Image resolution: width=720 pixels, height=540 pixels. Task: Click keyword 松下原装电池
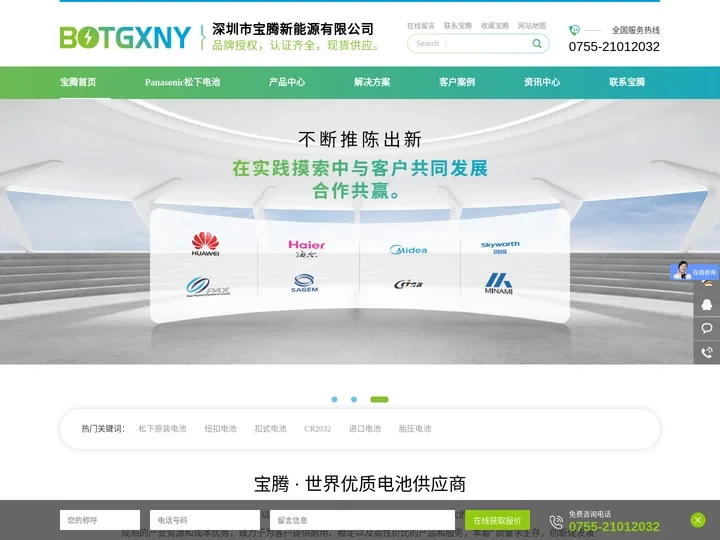pos(162,428)
